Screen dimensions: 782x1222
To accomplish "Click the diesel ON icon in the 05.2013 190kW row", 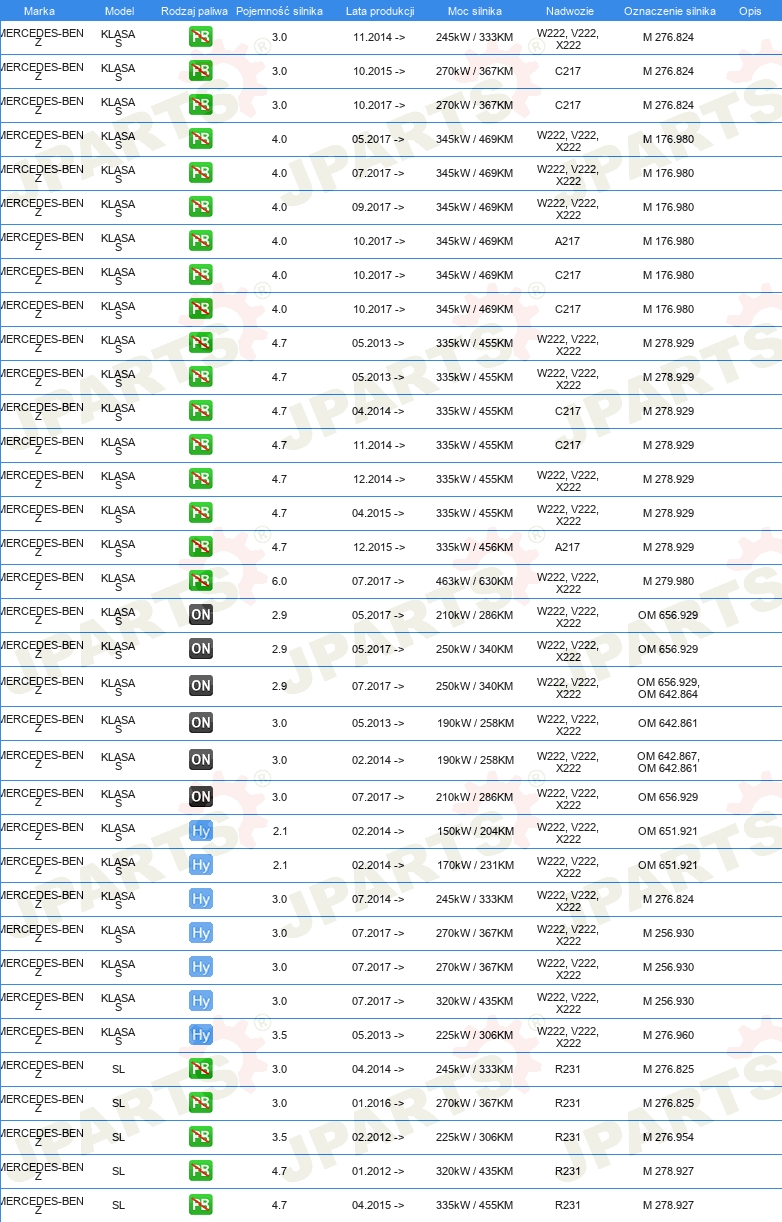I will [201, 723].
